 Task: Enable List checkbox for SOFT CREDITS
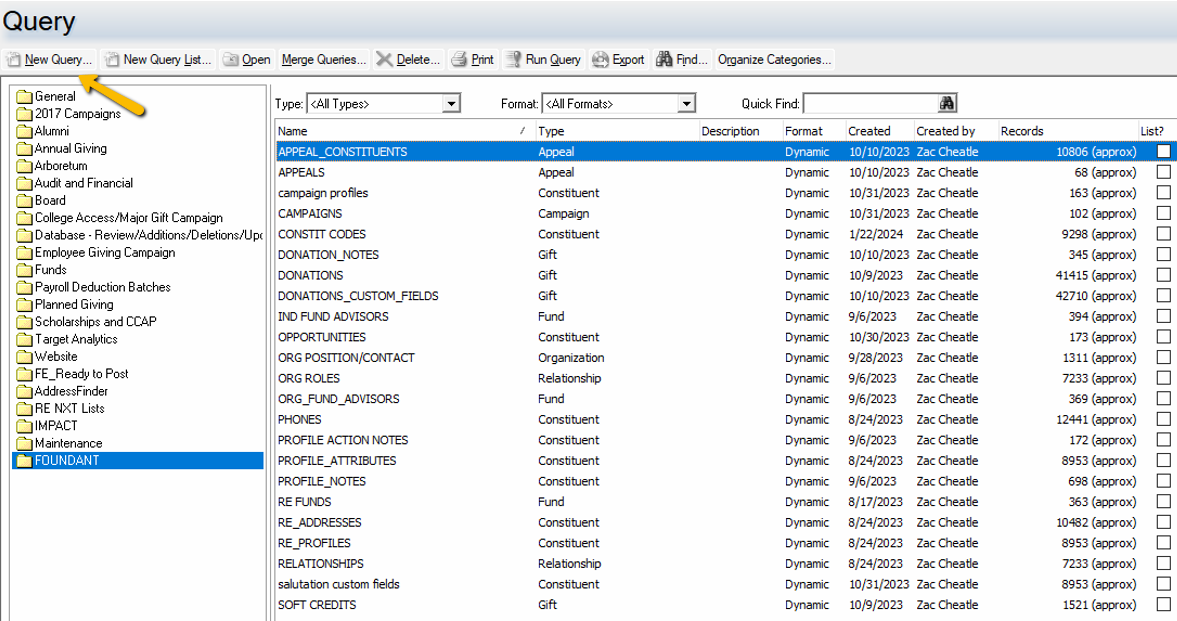[x=1163, y=605]
